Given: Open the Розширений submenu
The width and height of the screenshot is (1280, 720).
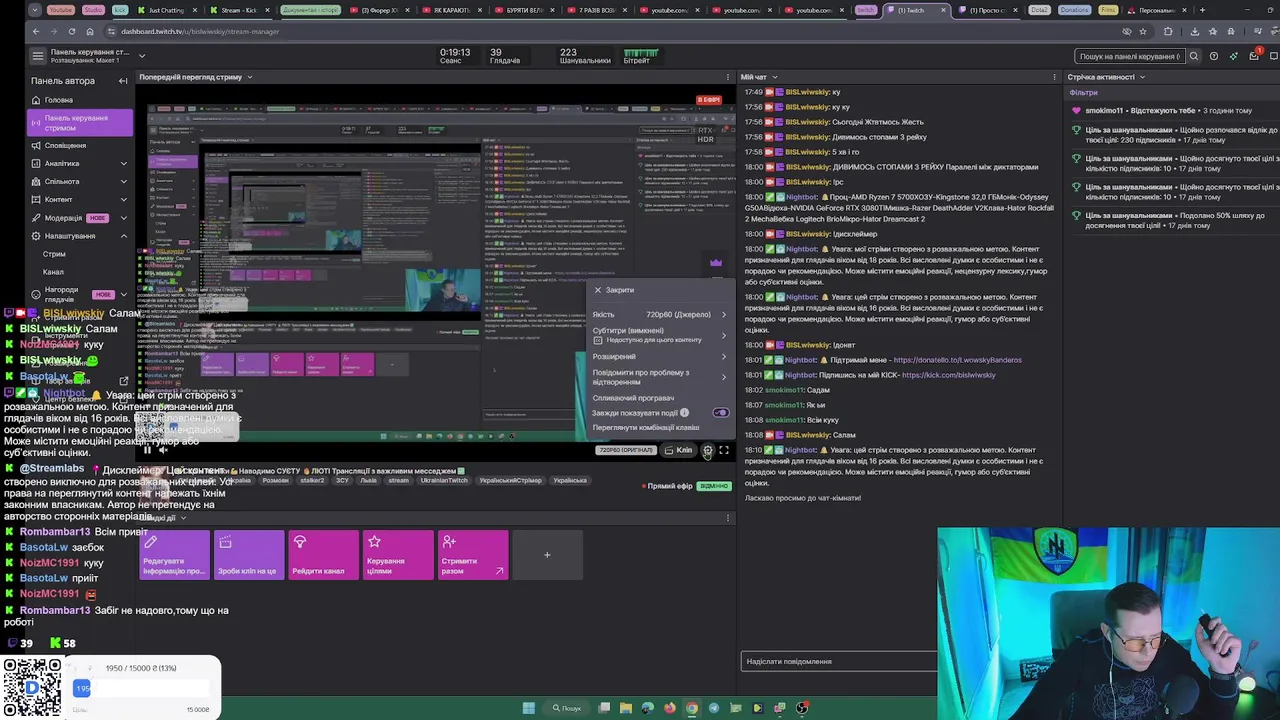Looking at the screenshot, I should 660,356.
